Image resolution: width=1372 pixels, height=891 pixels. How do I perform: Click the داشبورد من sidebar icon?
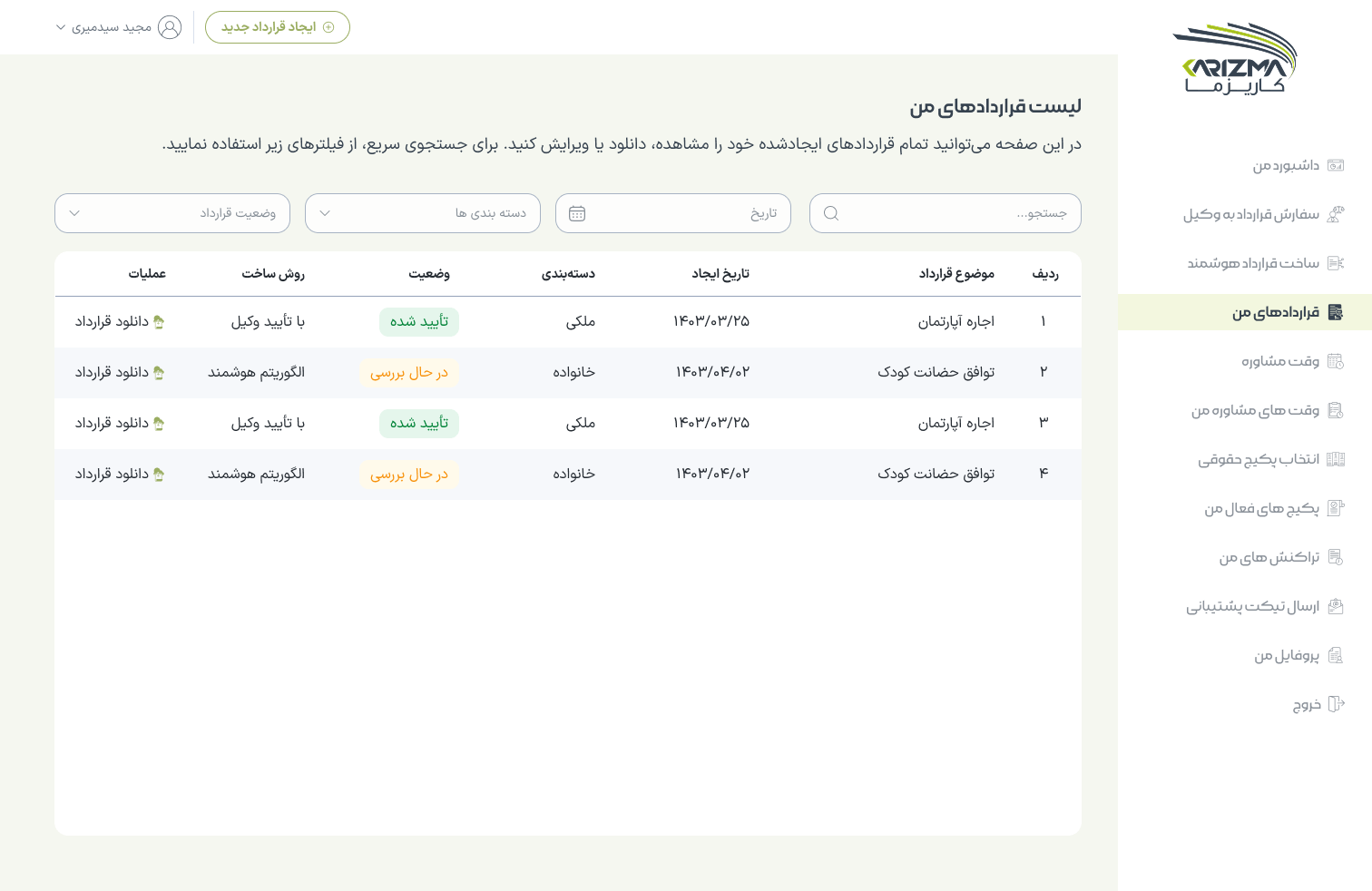1336,165
